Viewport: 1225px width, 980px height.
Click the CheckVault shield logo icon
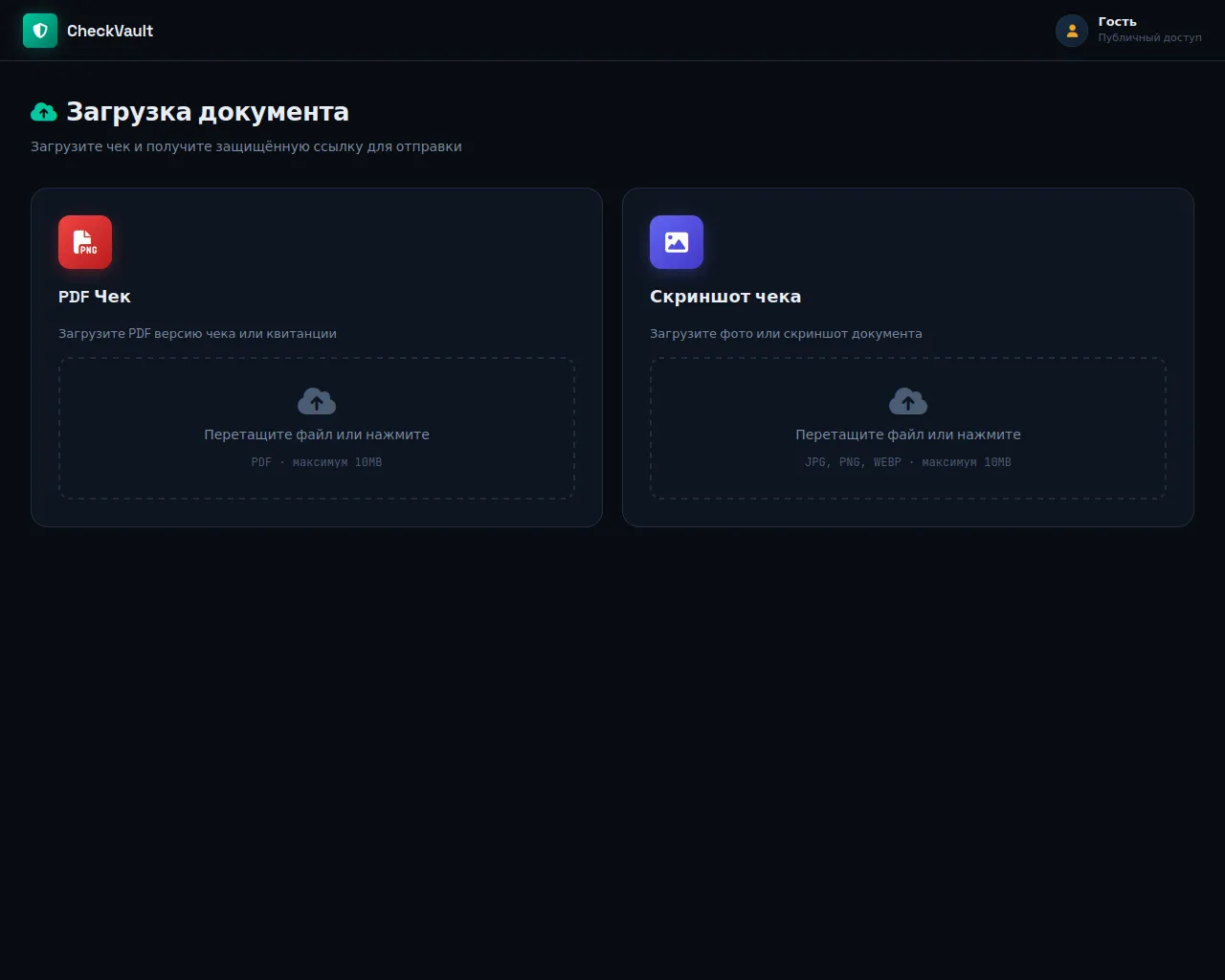[40, 31]
